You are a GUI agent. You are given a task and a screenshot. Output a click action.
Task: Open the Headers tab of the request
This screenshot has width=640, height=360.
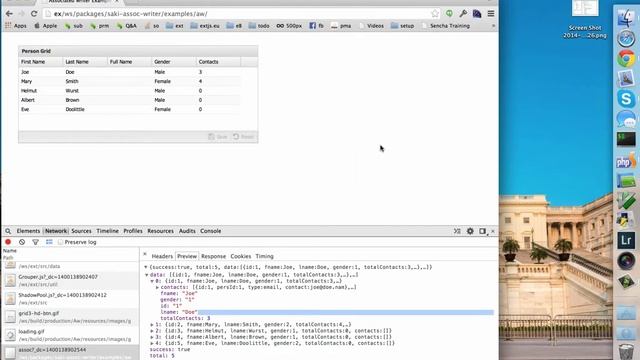[x=162, y=256]
